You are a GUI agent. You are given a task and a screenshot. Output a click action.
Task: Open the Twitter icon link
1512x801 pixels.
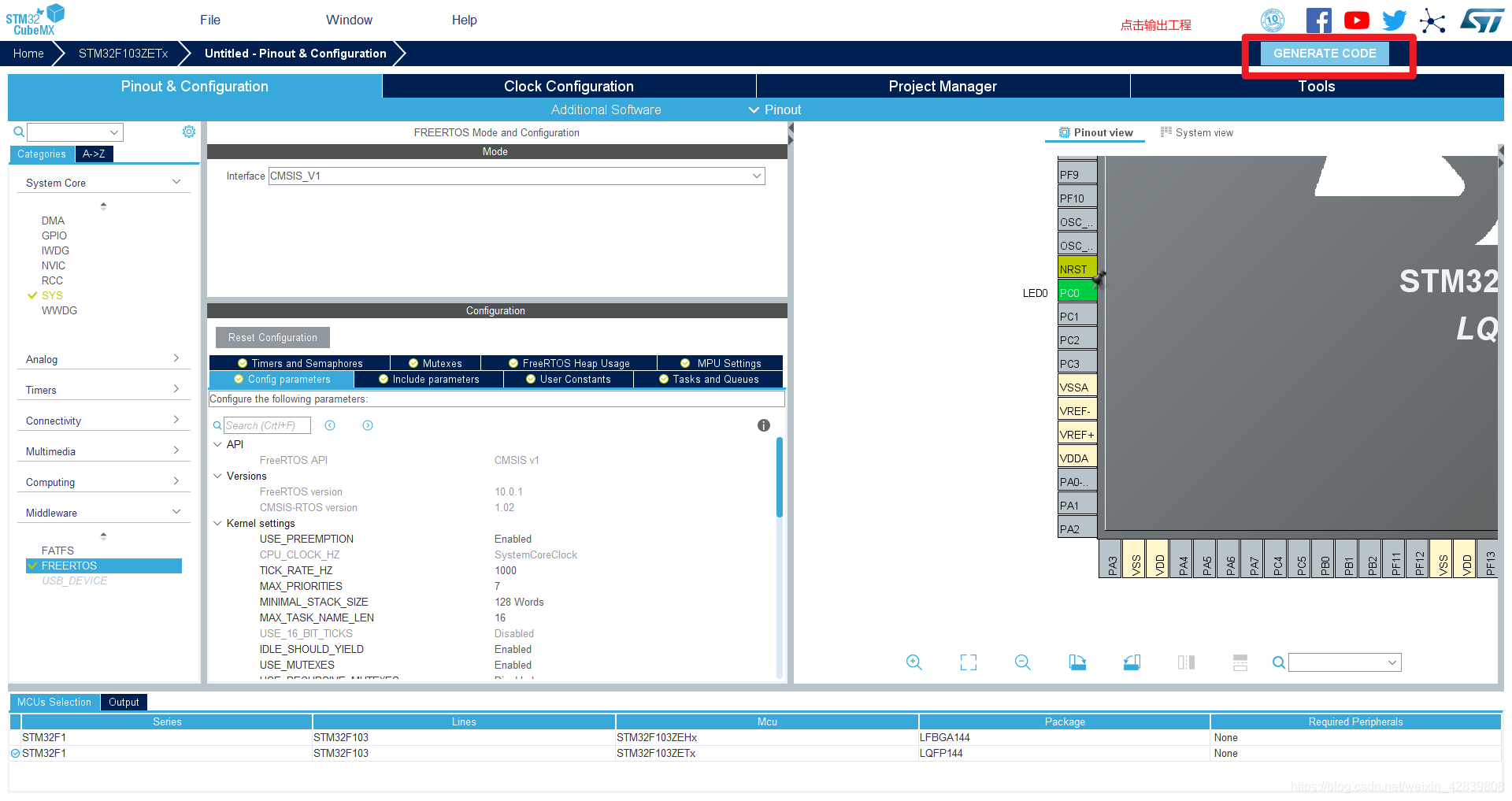tap(1394, 20)
